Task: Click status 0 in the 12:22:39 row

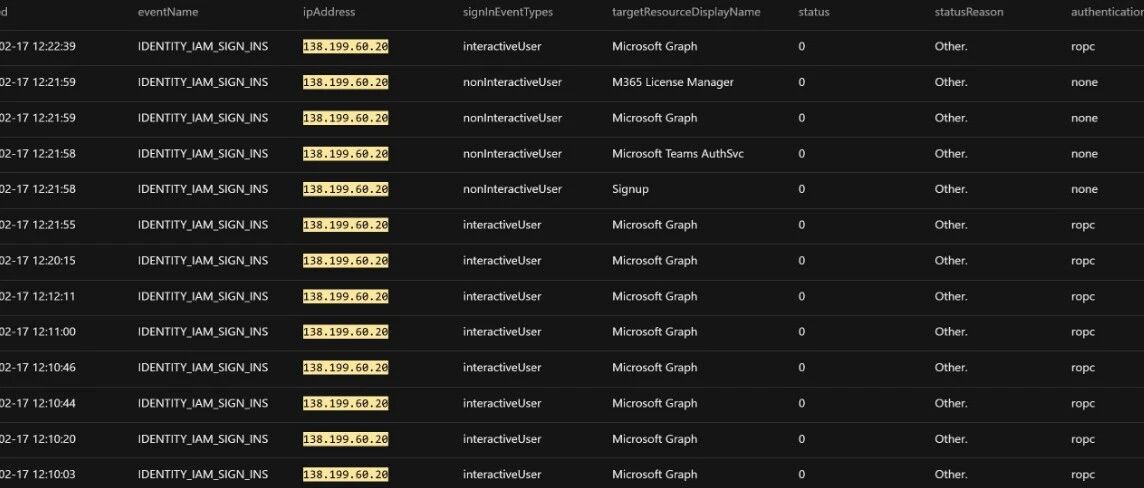Action: coord(802,47)
